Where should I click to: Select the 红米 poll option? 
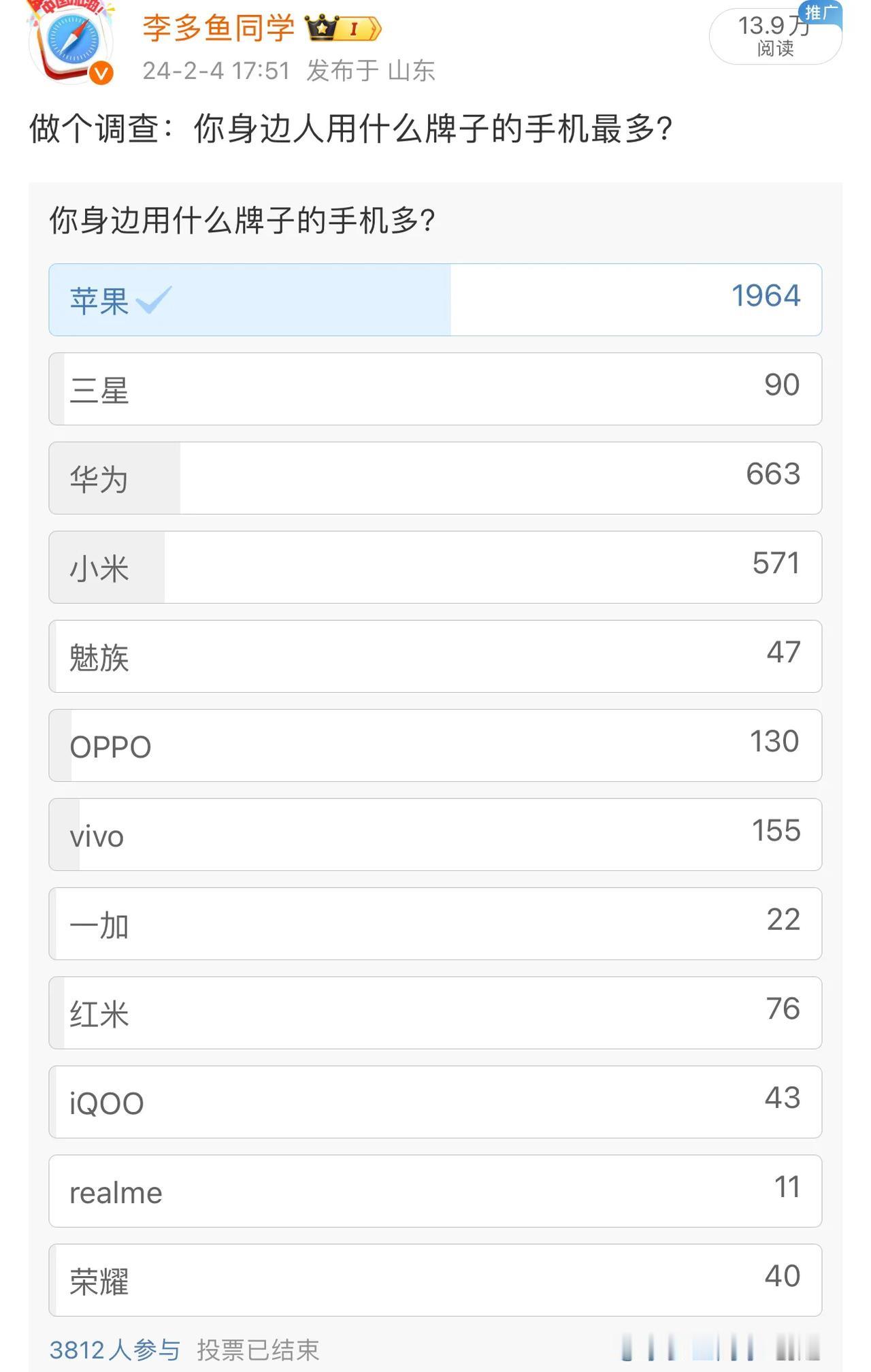point(435,1013)
